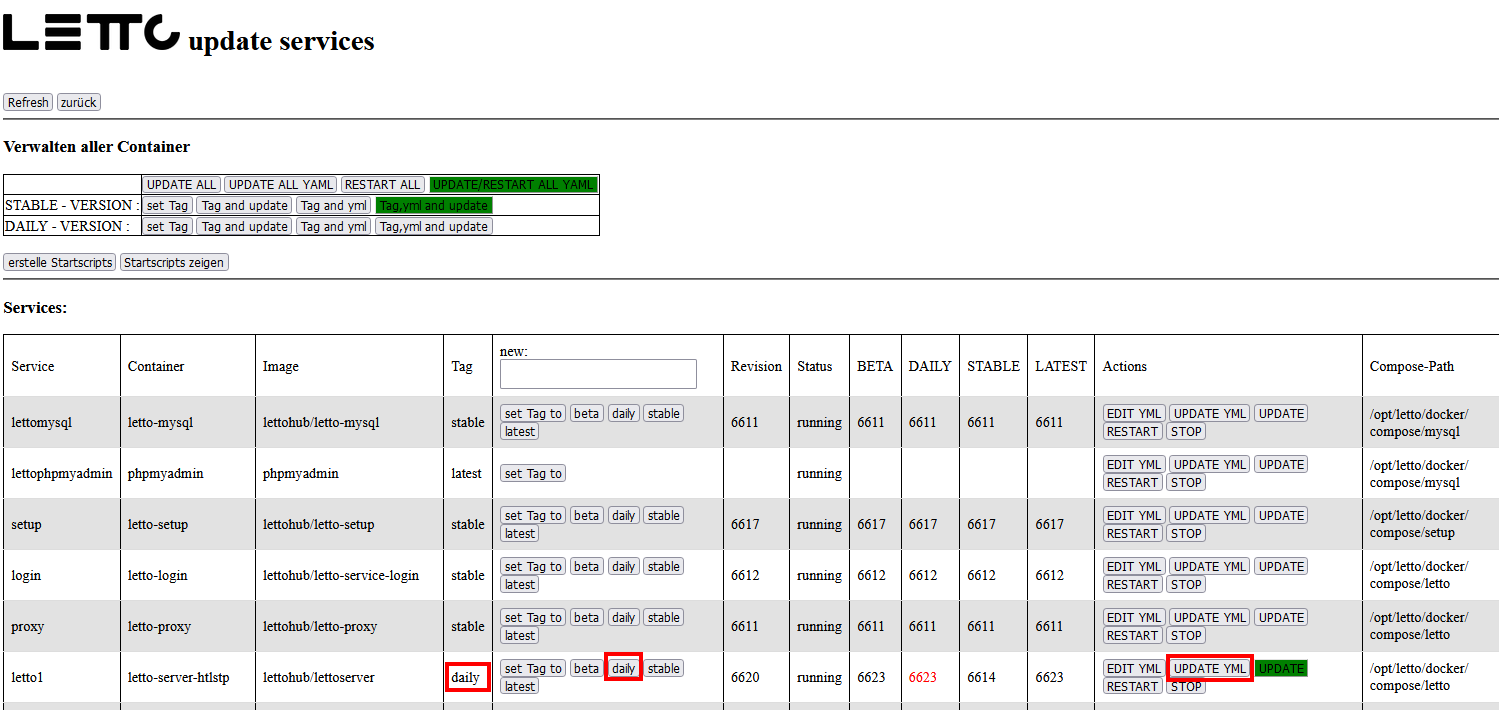Image resolution: width=1499 pixels, height=710 pixels.
Task: Click EDIT YML for lettophpmyadmin
Action: click(1134, 465)
